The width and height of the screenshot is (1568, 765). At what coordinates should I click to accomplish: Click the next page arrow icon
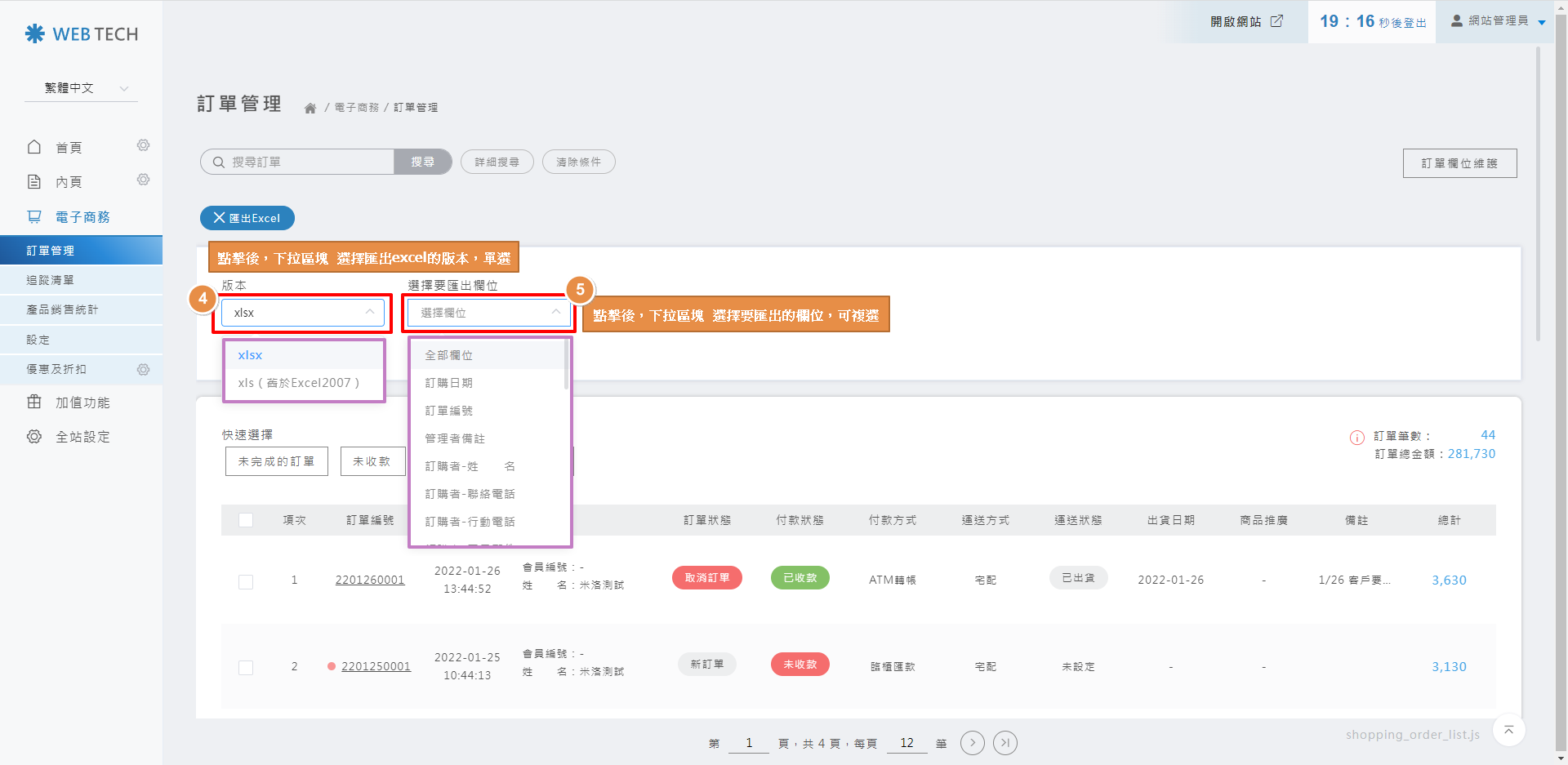(x=972, y=743)
